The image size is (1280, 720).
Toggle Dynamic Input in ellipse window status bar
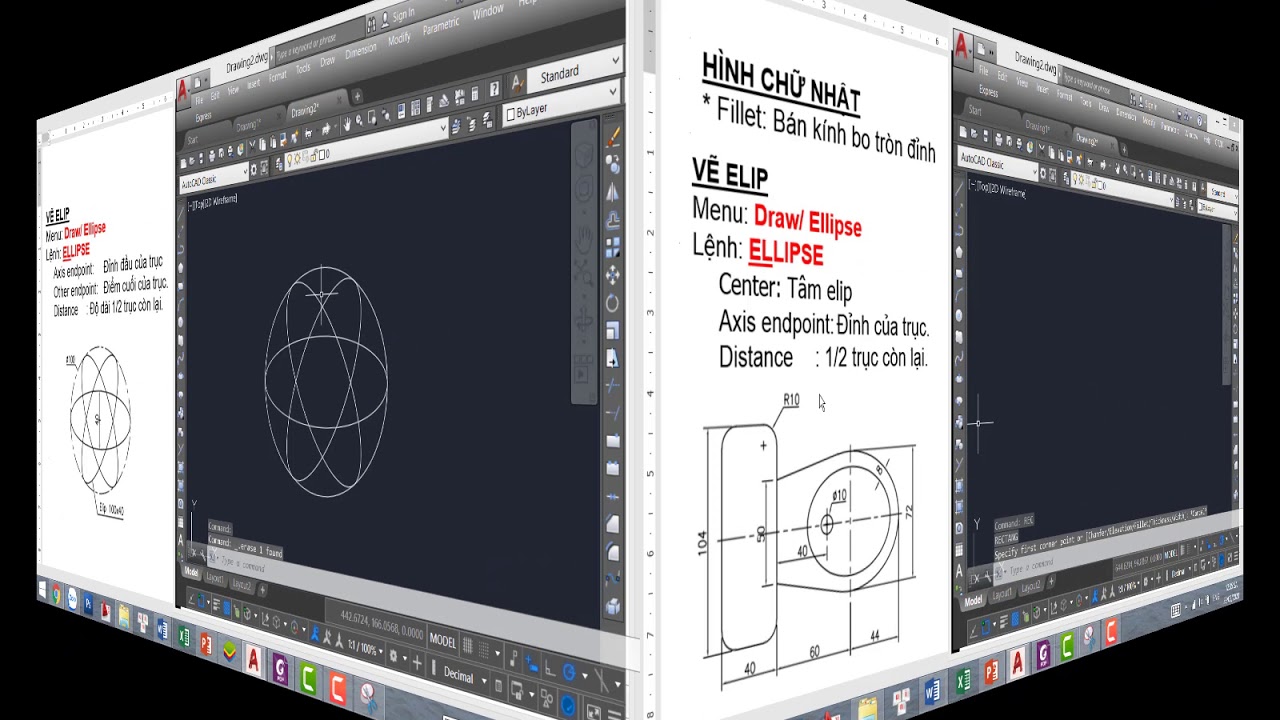click(531, 664)
